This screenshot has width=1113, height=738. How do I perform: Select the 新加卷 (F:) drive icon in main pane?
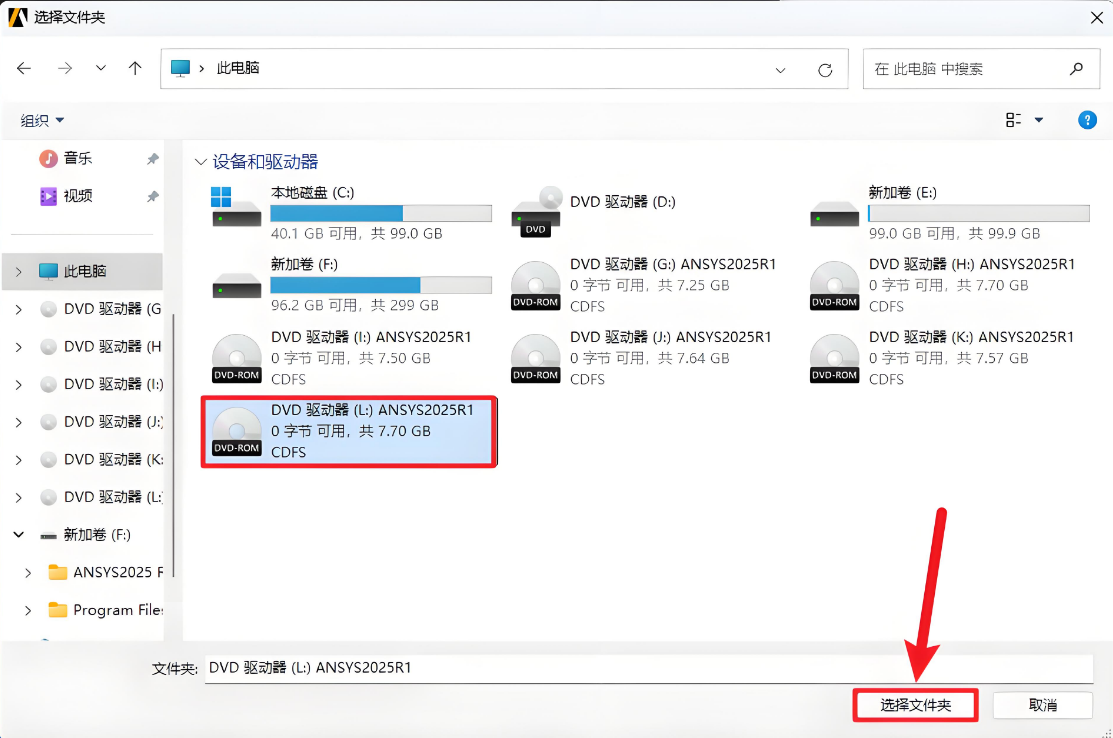click(x=236, y=285)
